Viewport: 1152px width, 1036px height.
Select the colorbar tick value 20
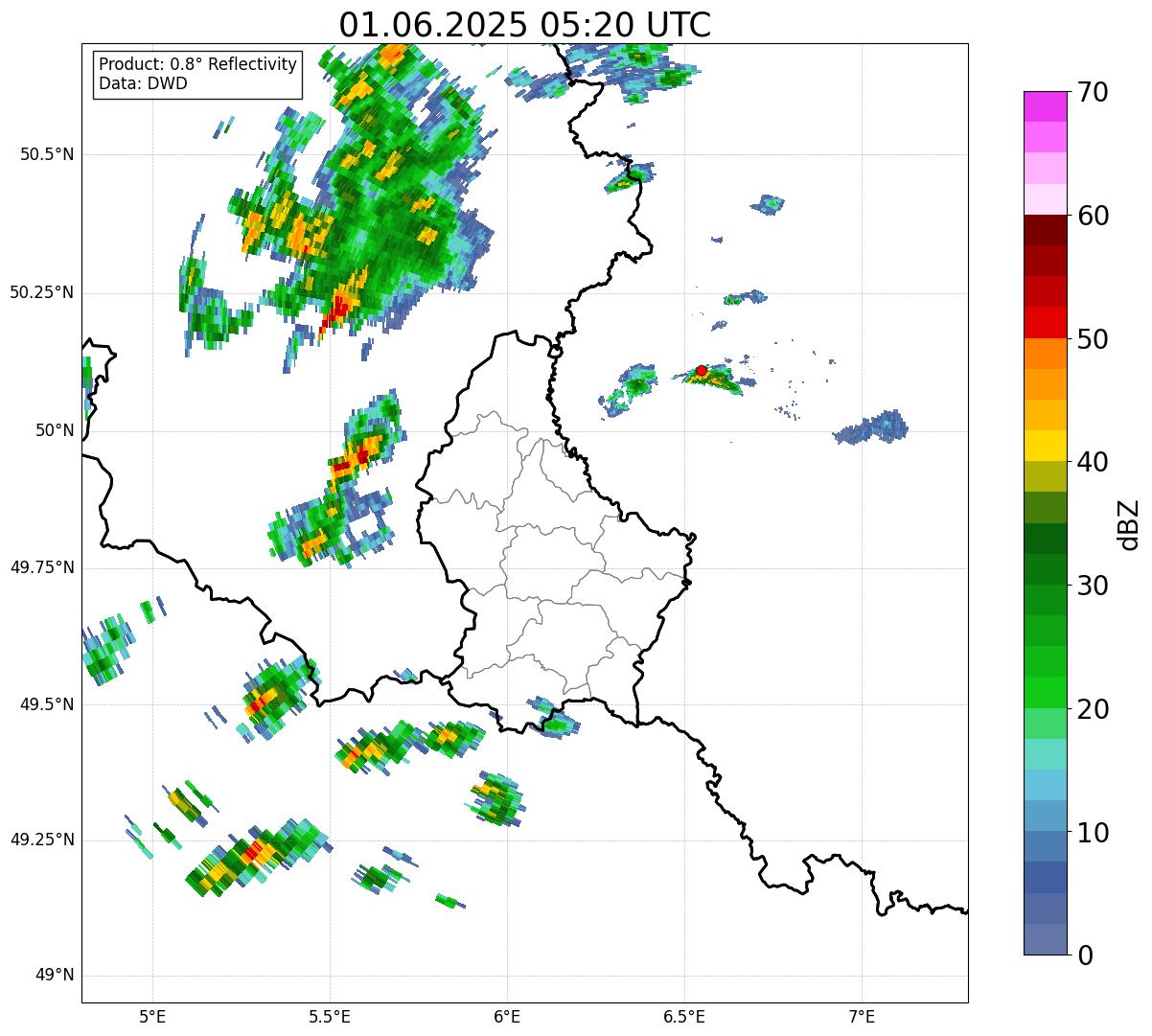point(1093,709)
